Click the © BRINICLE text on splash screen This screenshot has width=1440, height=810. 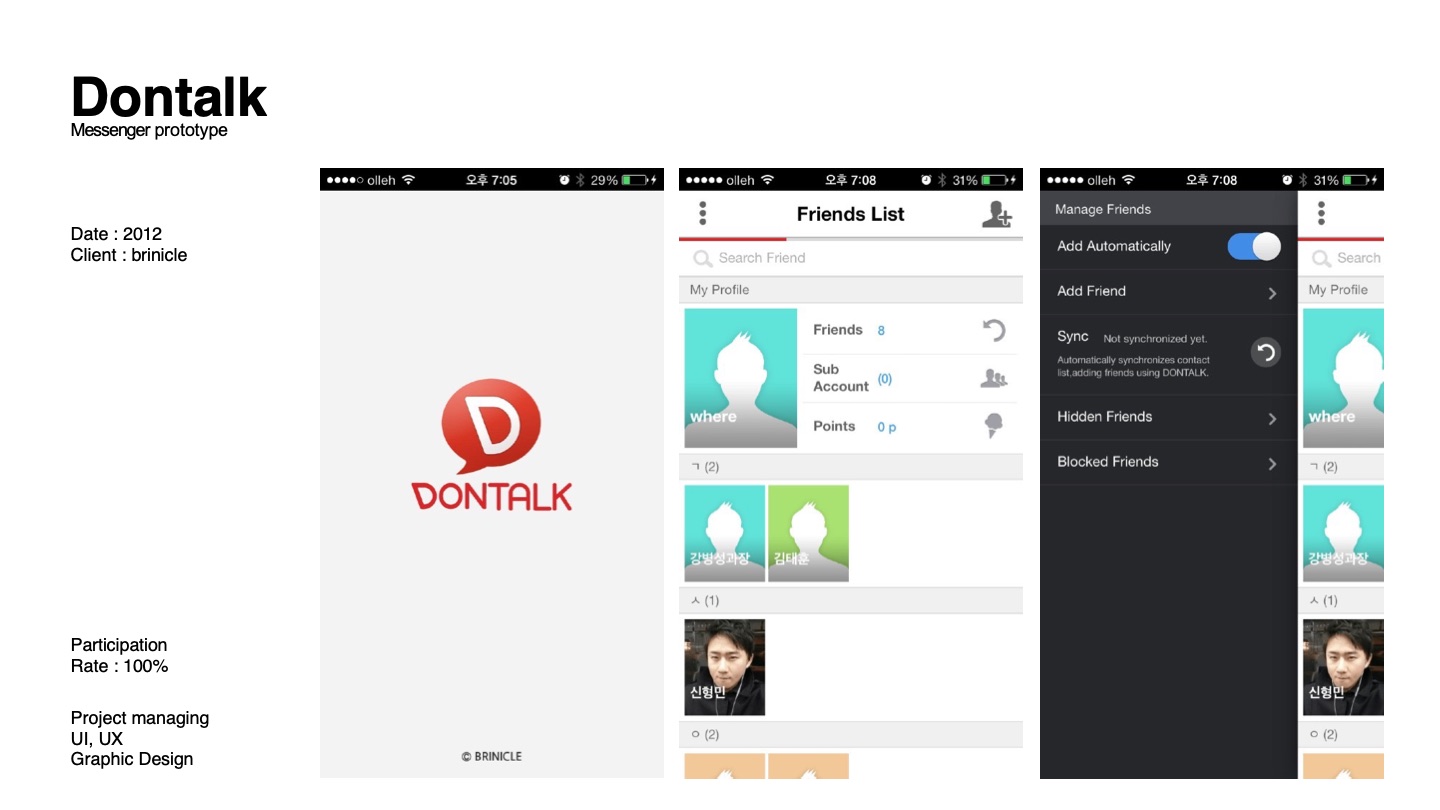(x=492, y=756)
